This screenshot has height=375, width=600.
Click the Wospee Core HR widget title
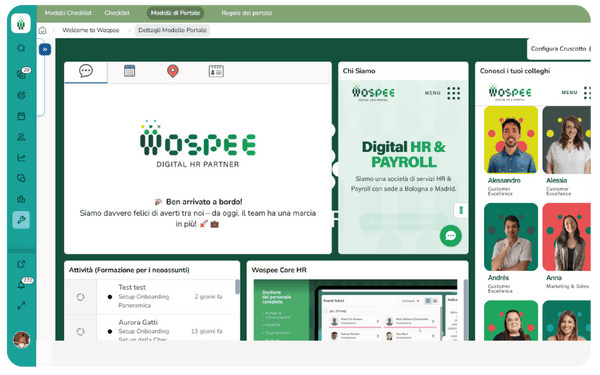click(279, 270)
